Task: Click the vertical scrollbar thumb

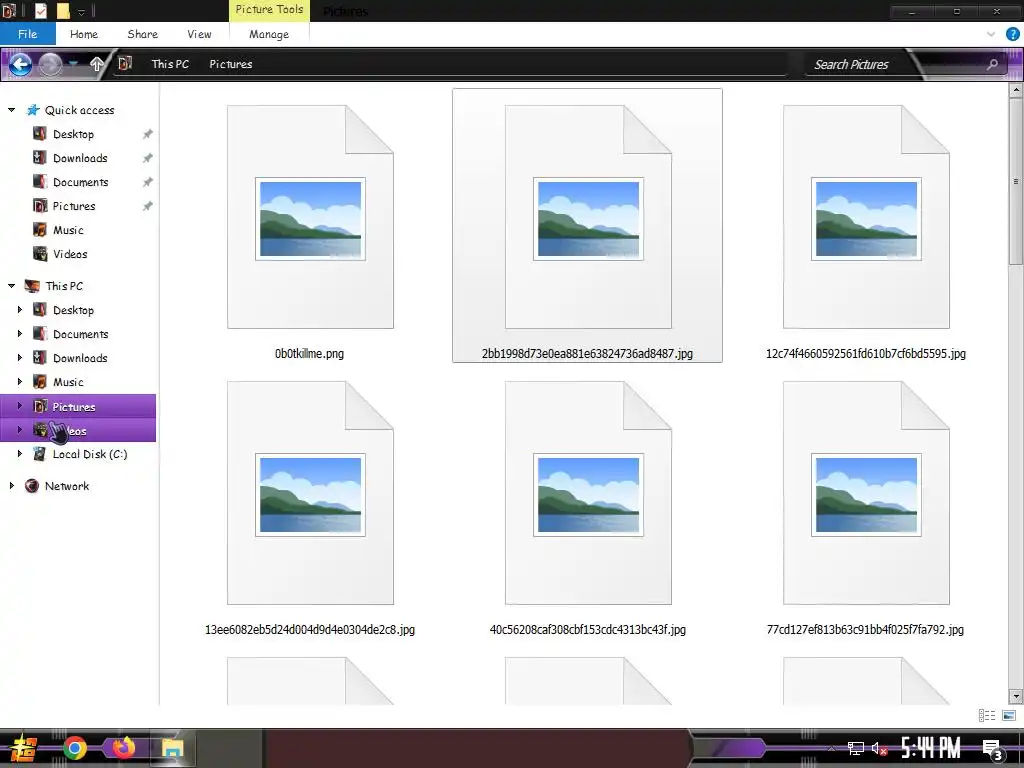Action: pos(1015,181)
